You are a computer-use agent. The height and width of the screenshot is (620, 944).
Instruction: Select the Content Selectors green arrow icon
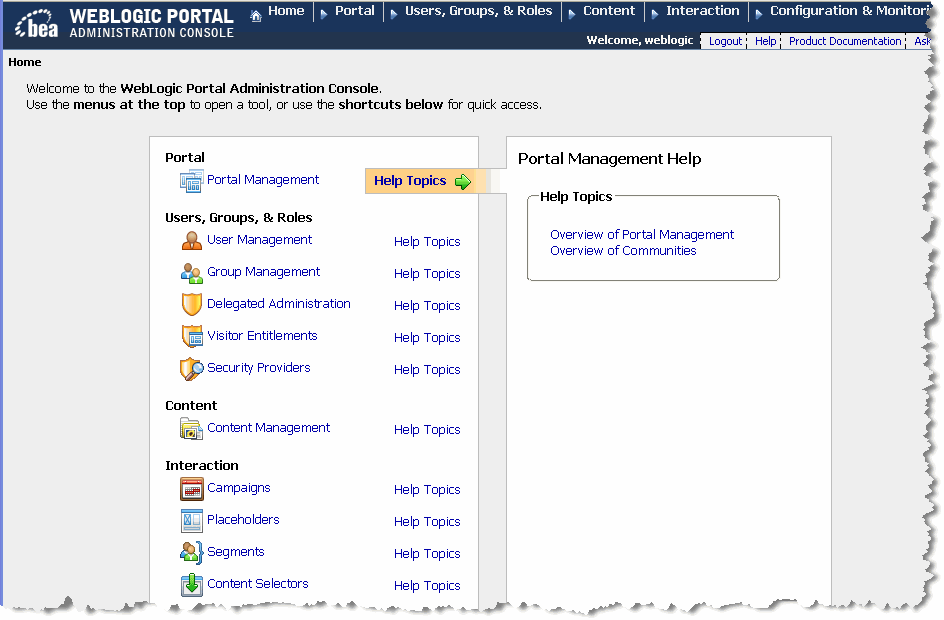[x=191, y=585]
